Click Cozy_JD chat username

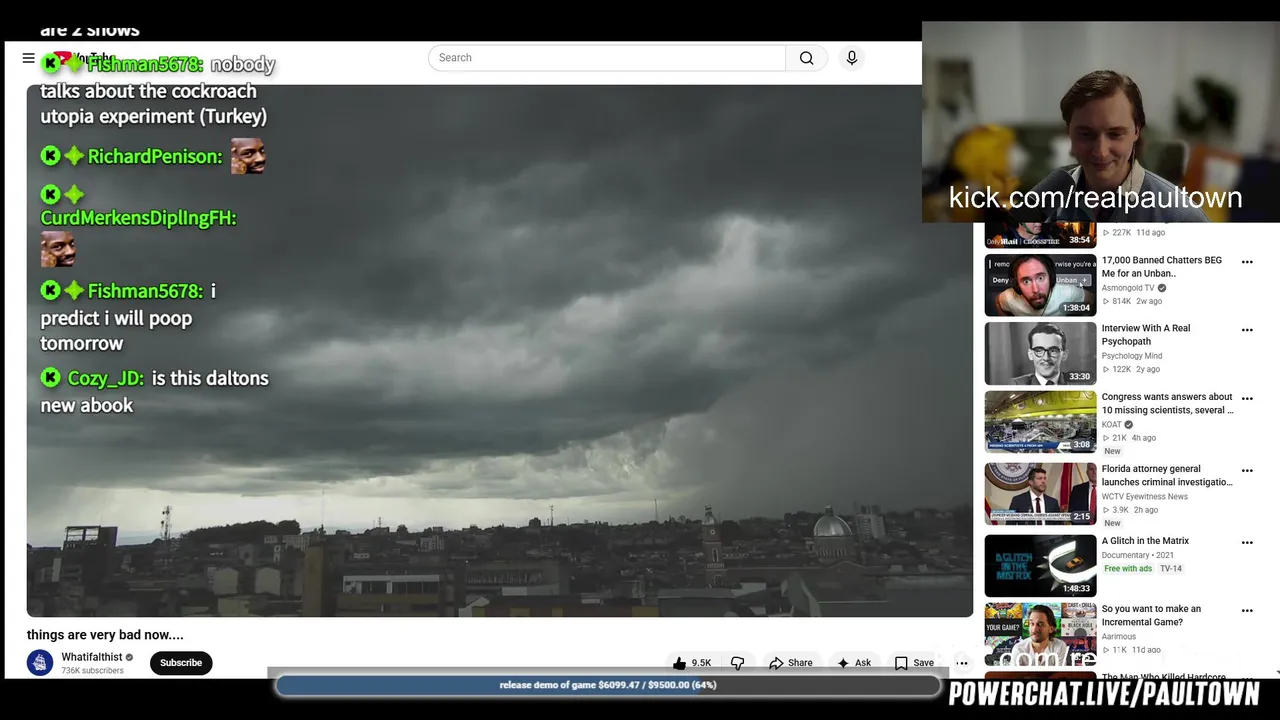point(105,378)
